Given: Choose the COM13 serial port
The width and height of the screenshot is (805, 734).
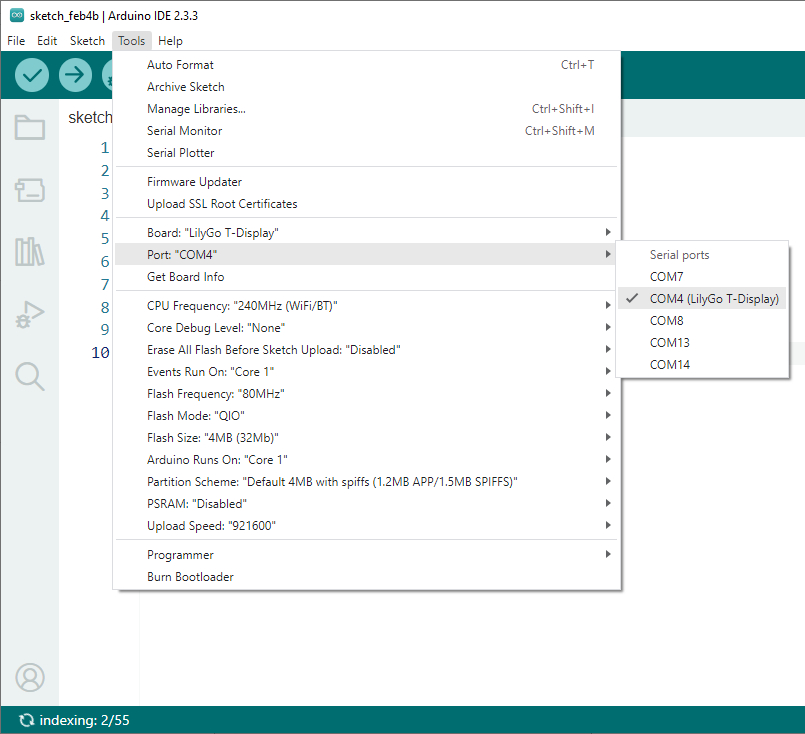Looking at the screenshot, I should click(x=670, y=342).
